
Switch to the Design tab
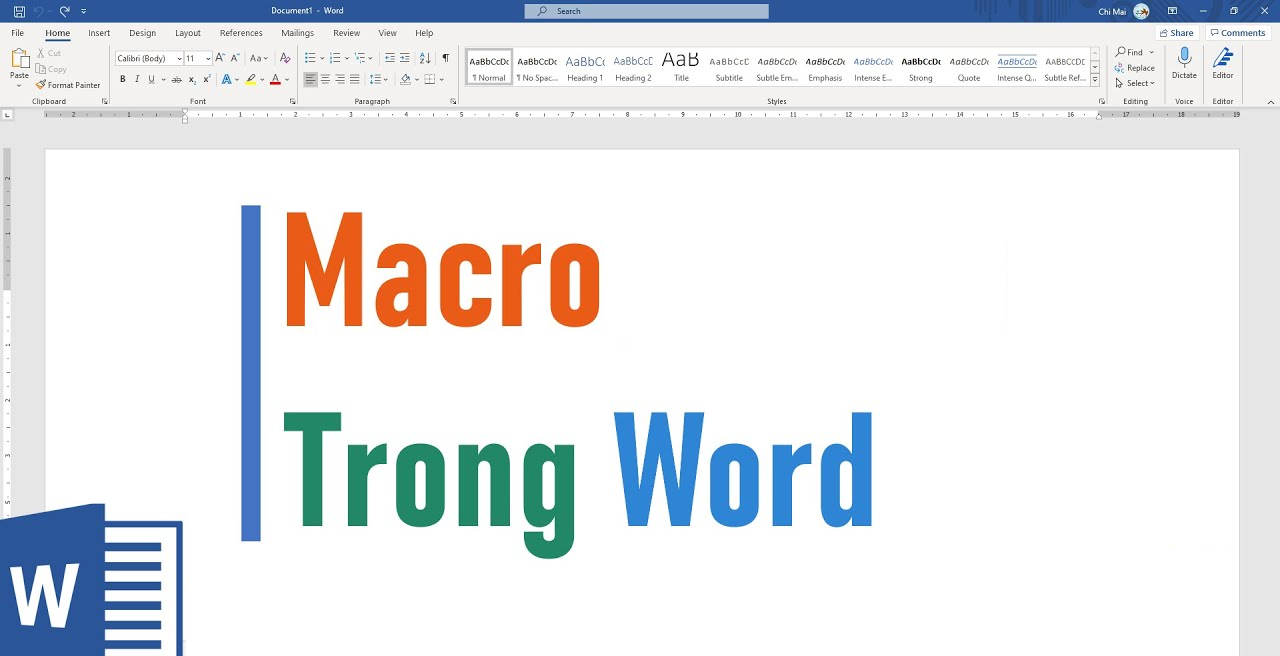(142, 33)
